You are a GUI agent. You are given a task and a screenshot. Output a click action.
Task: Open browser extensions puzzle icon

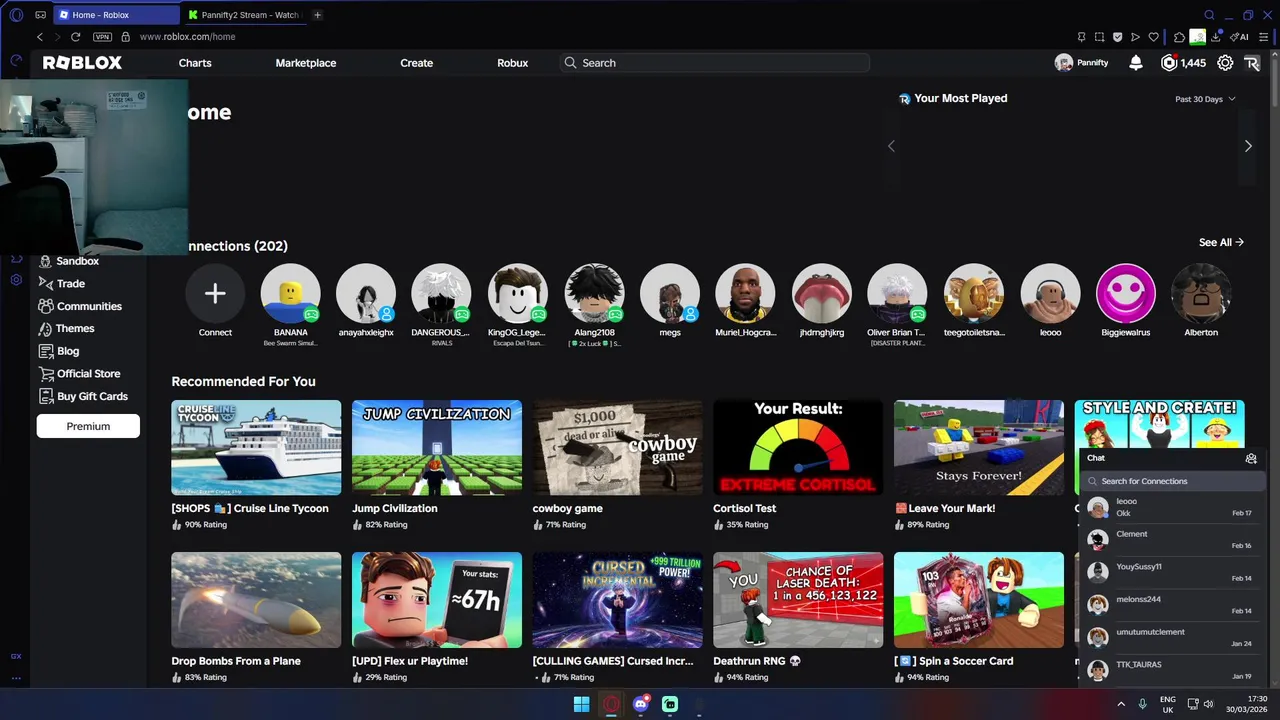[x=1180, y=37]
